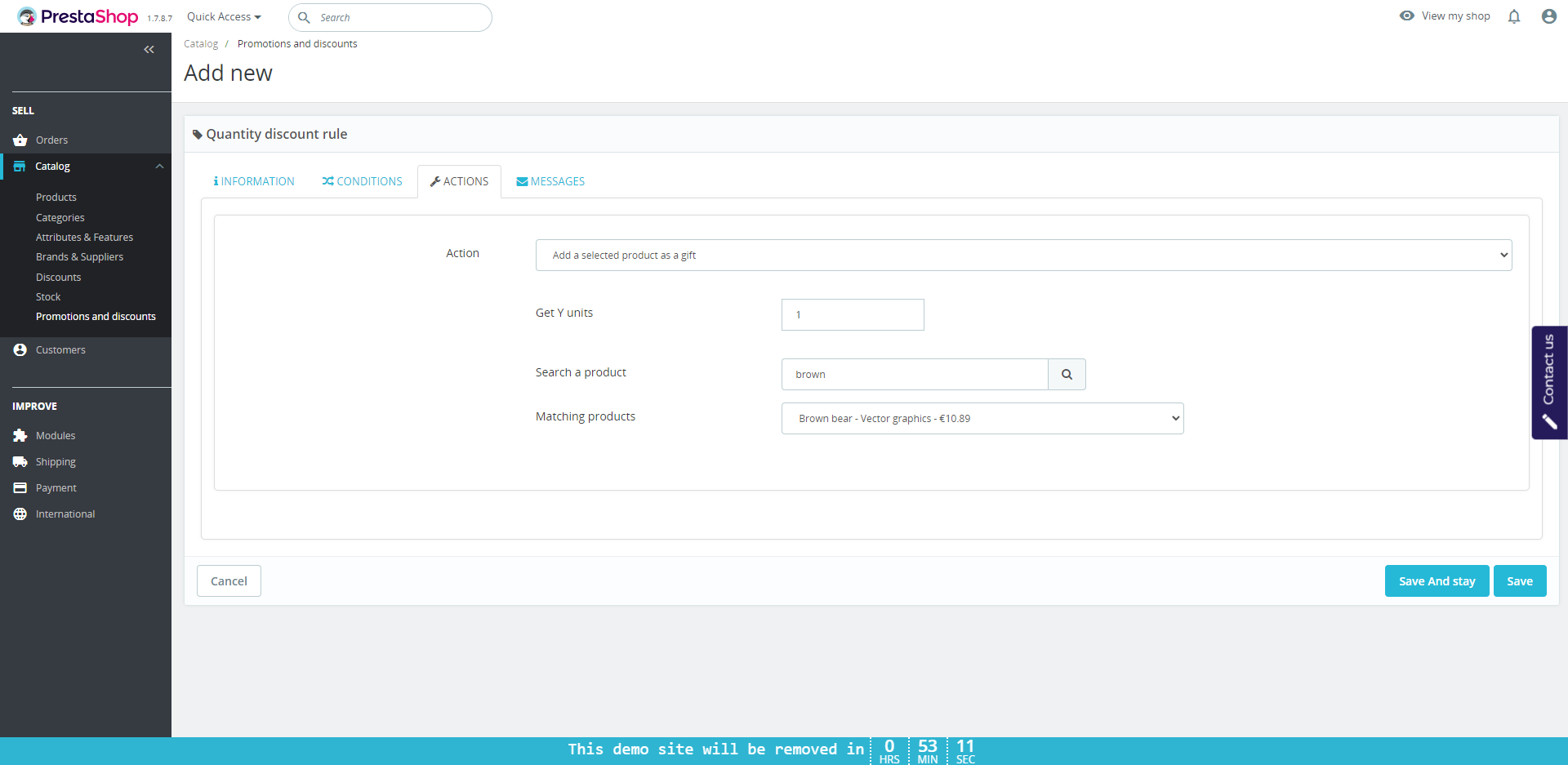Click the PrestaShop logo
The image size is (1568, 765).
78,16
